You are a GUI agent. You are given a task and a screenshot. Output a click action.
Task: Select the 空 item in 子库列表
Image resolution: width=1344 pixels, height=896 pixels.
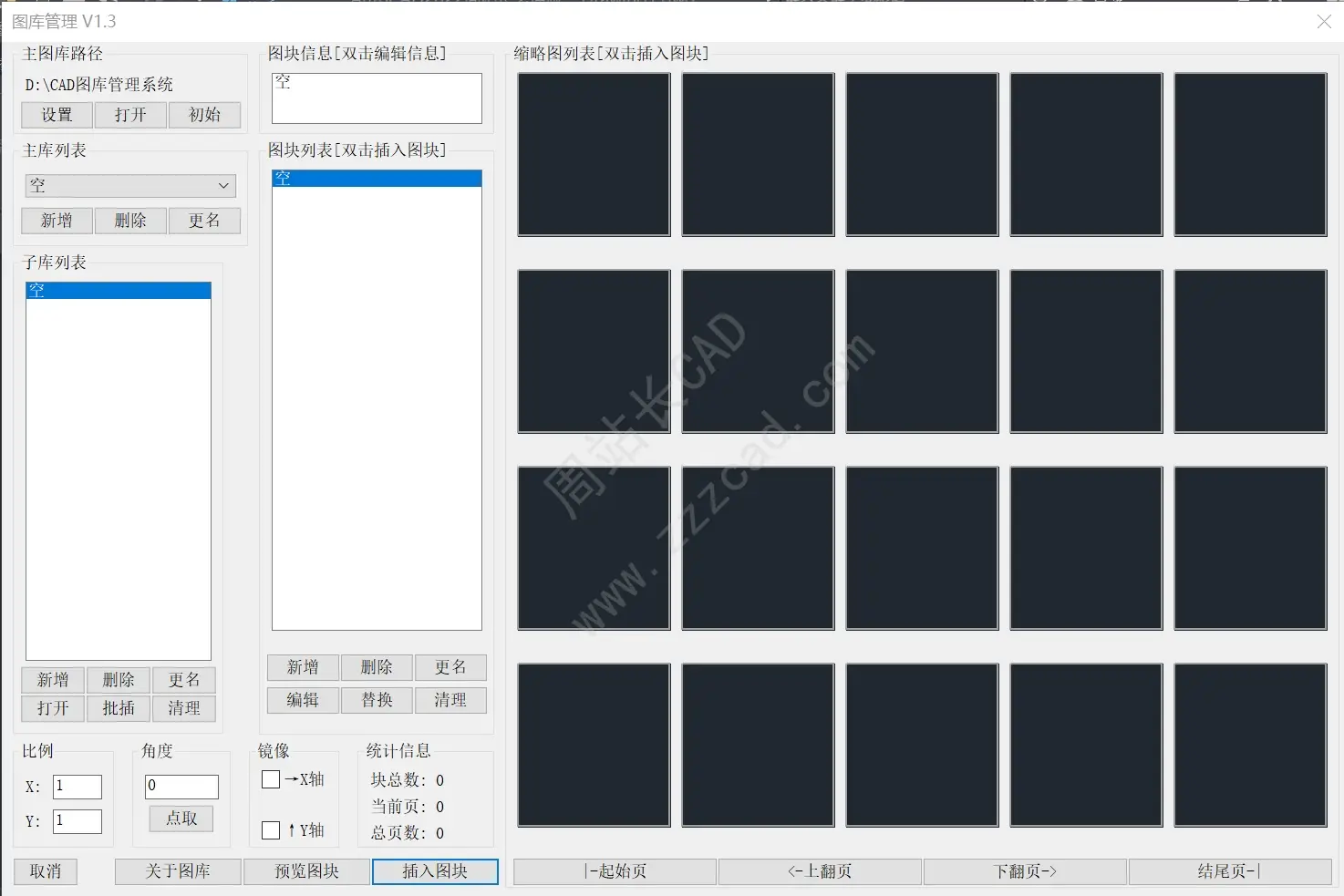117,289
